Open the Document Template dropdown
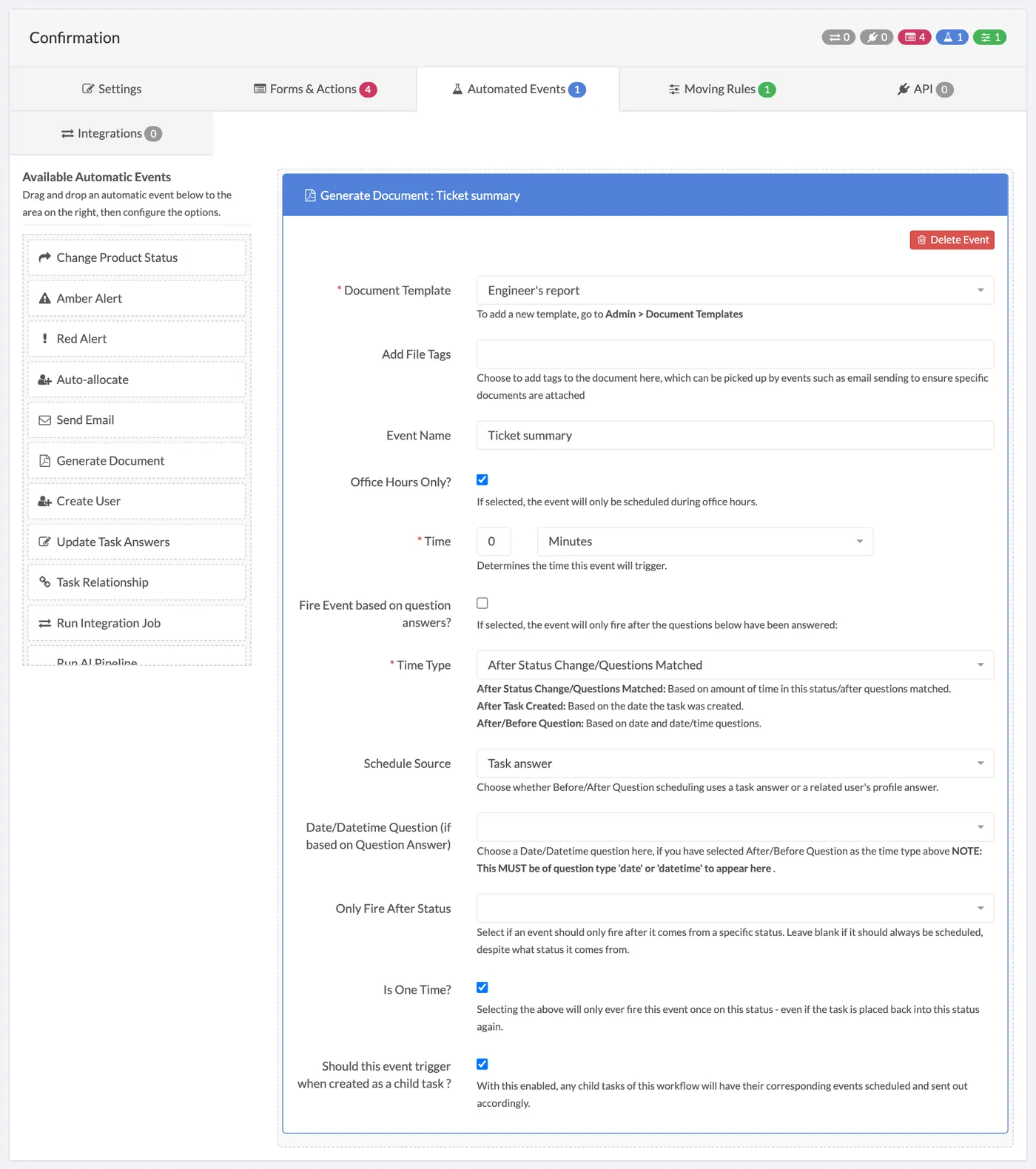The height and width of the screenshot is (1169, 1036). [x=735, y=290]
